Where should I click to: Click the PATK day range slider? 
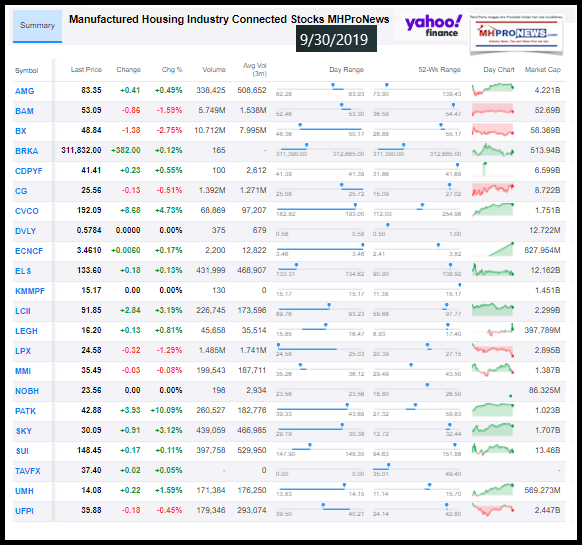(x=320, y=408)
